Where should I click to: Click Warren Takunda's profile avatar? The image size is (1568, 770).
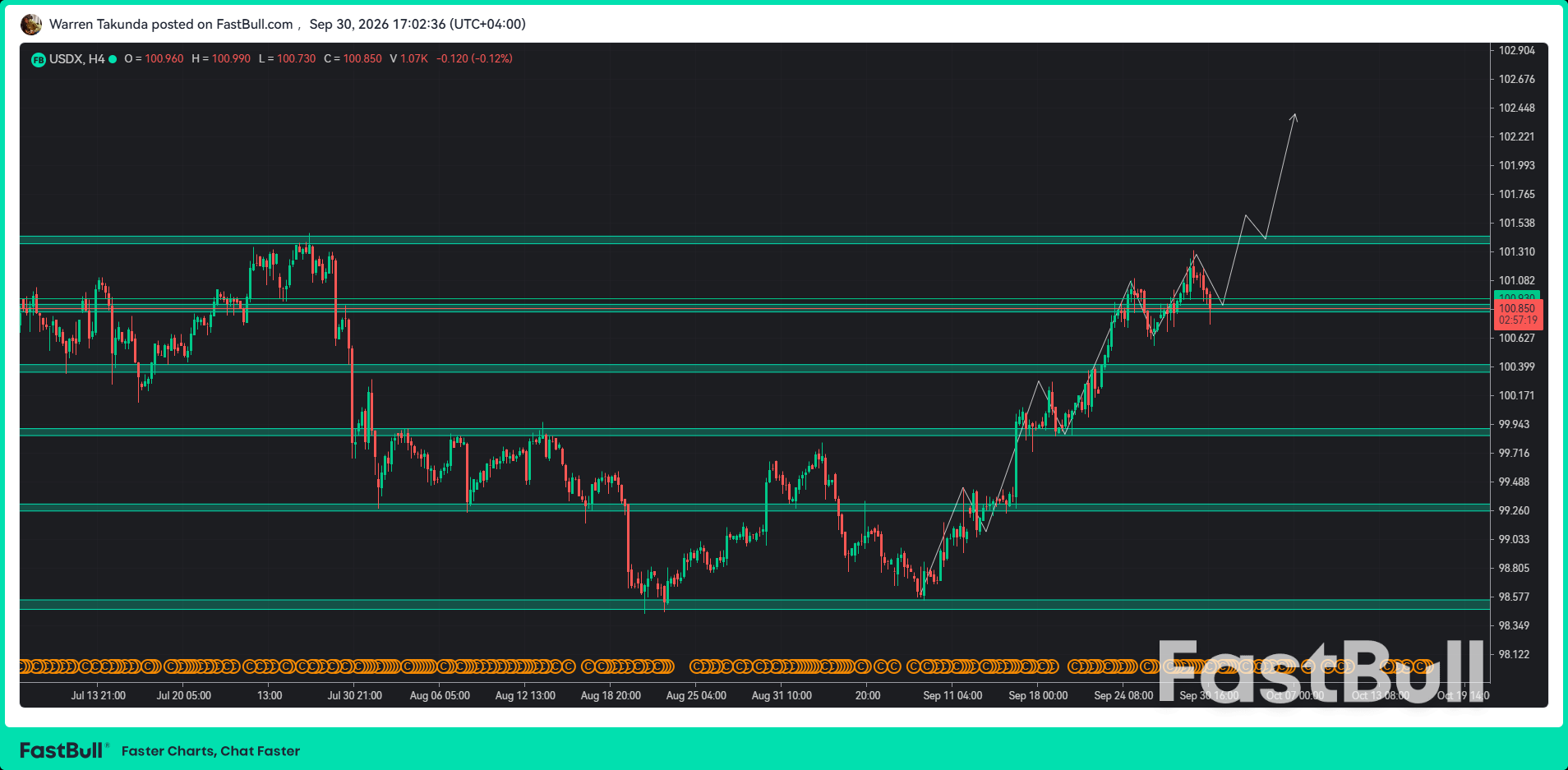[31, 25]
